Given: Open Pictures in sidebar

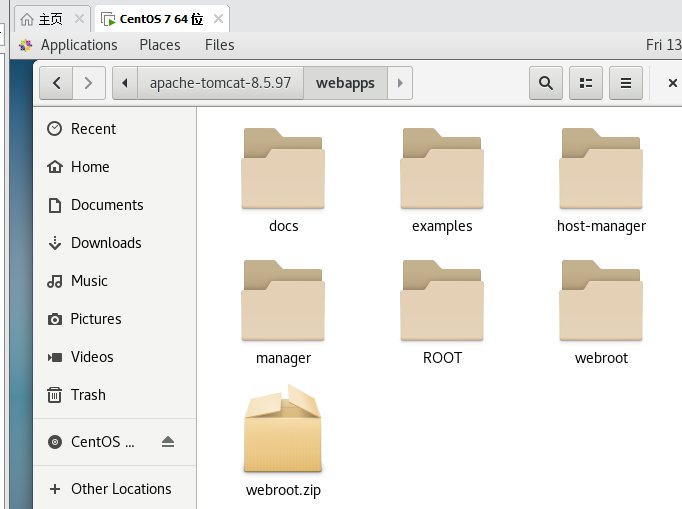Looking at the screenshot, I should click(x=115, y=319).
